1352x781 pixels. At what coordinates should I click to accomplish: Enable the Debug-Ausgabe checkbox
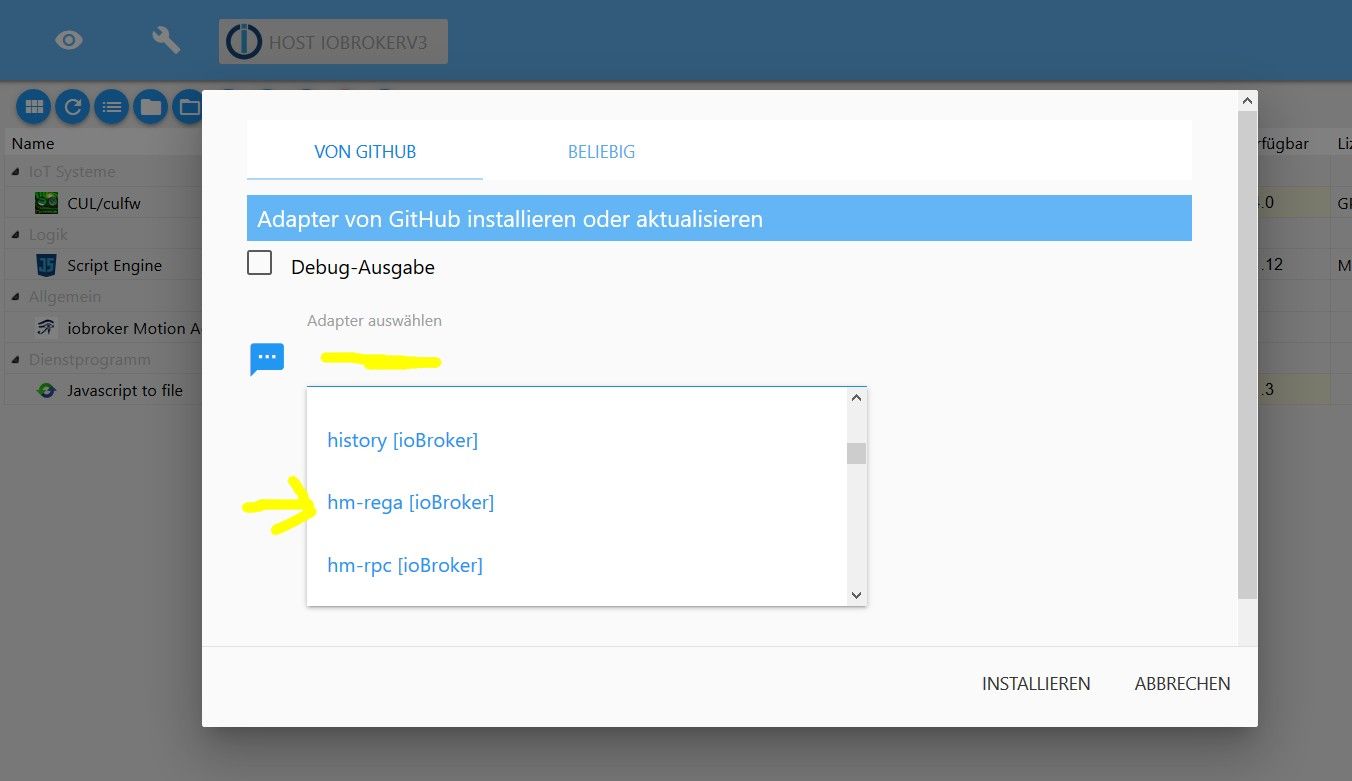click(260, 263)
